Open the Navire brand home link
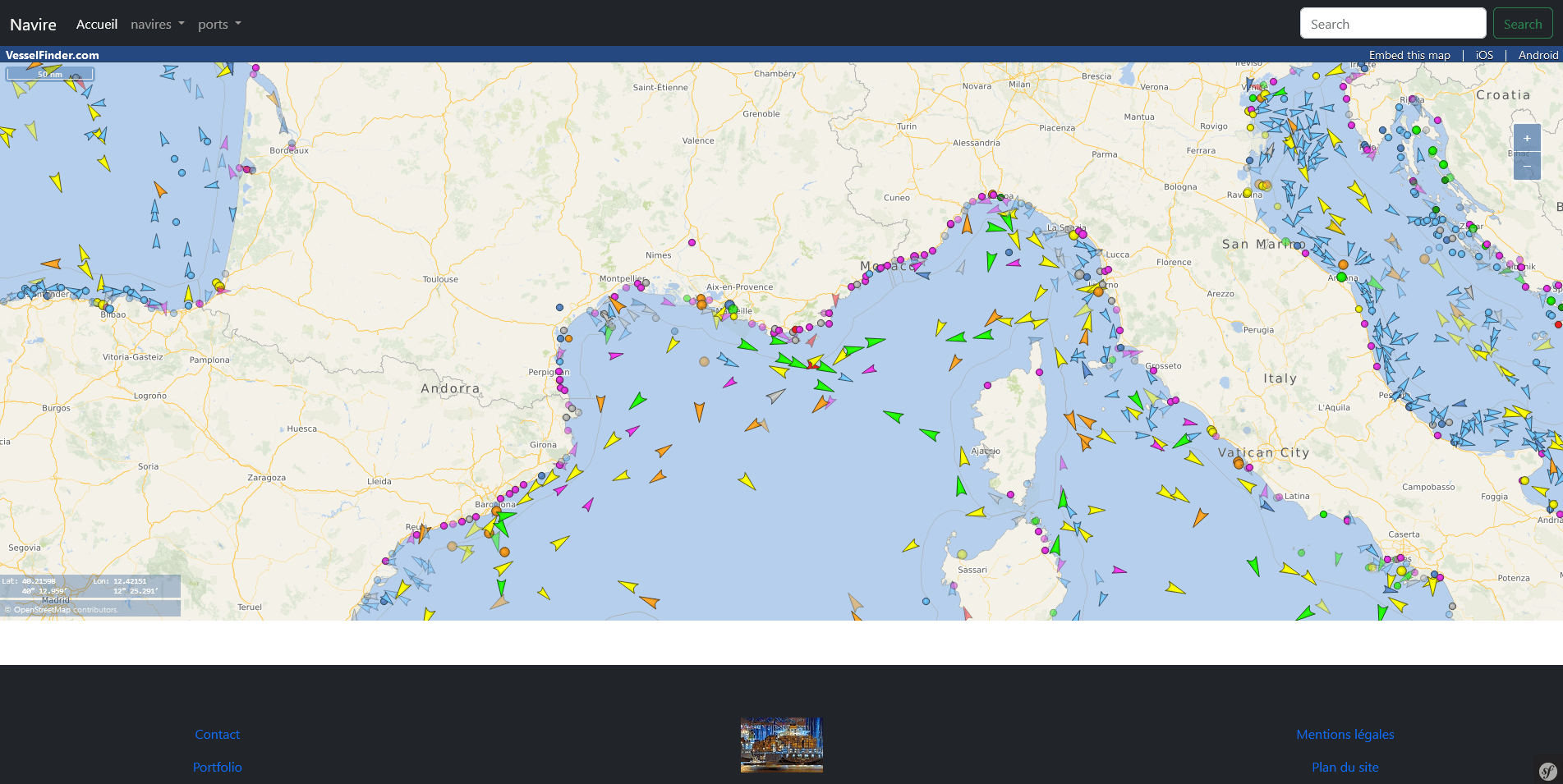Image resolution: width=1563 pixels, height=784 pixels. pyautogui.click(x=33, y=24)
